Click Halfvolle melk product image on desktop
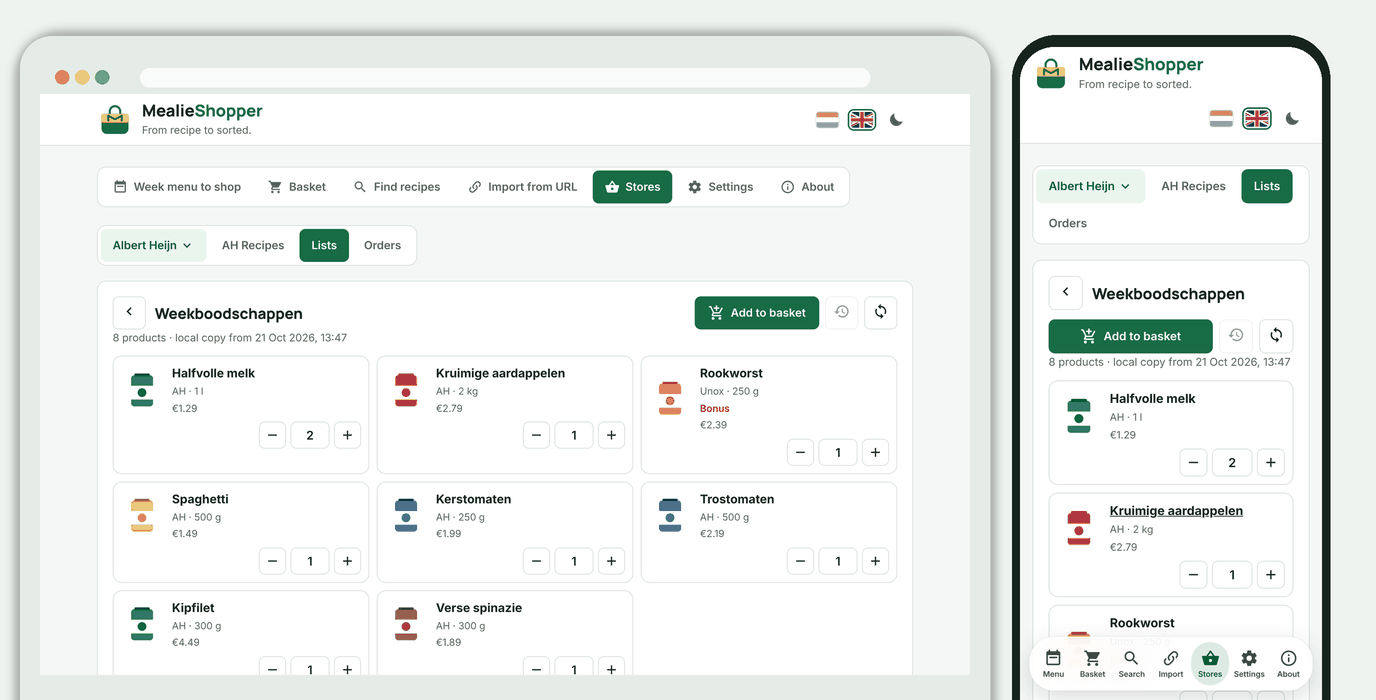 pyautogui.click(x=142, y=390)
